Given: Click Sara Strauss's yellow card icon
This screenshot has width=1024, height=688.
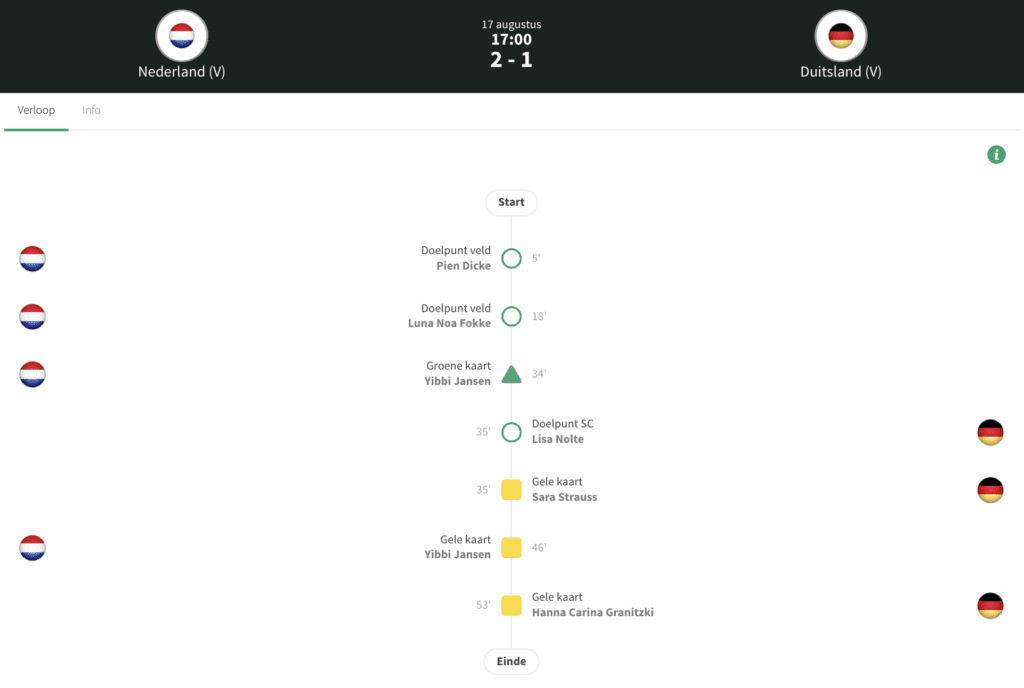Looking at the screenshot, I should click(511, 490).
